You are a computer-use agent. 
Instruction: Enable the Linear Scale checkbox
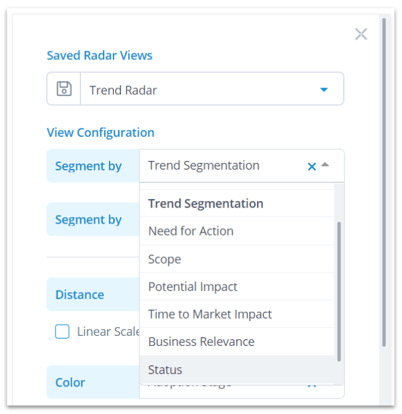pyautogui.click(x=62, y=332)
